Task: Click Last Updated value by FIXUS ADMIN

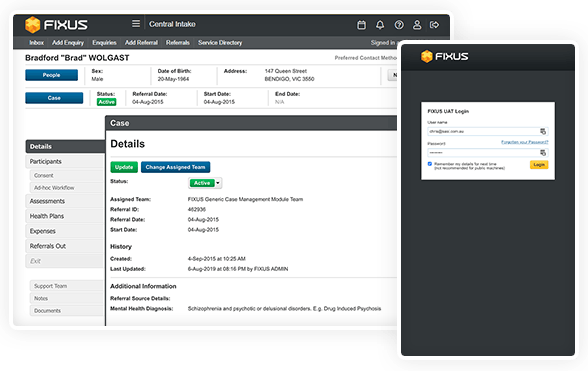Action: tap(238, 269)
